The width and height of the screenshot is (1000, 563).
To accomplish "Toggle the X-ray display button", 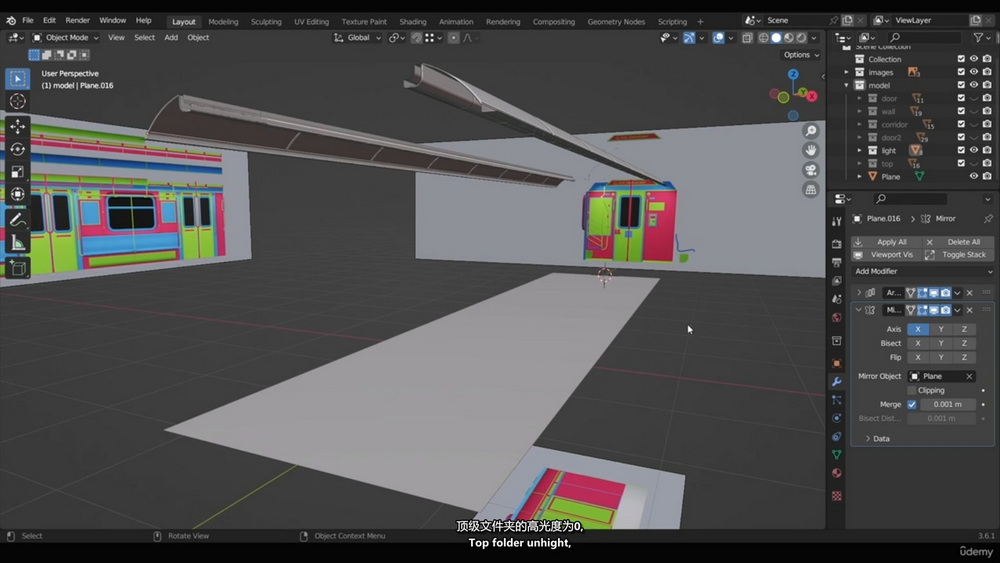I will [x=747, y=38].
